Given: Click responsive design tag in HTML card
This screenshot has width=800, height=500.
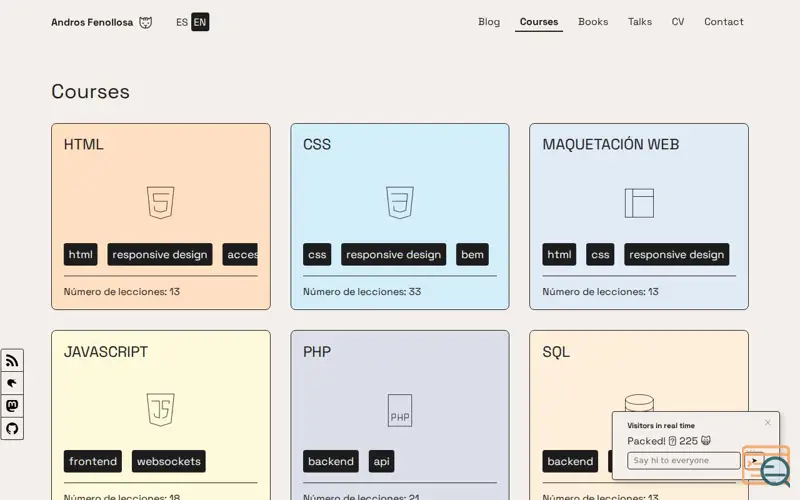Looking at the screenshot, I should point(160,255).
